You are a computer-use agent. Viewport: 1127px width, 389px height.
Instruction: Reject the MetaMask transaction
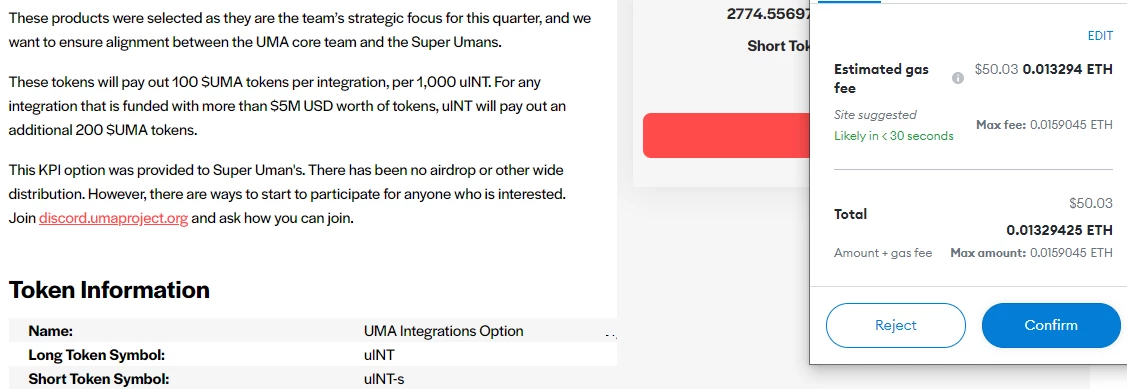coord(896,325)
